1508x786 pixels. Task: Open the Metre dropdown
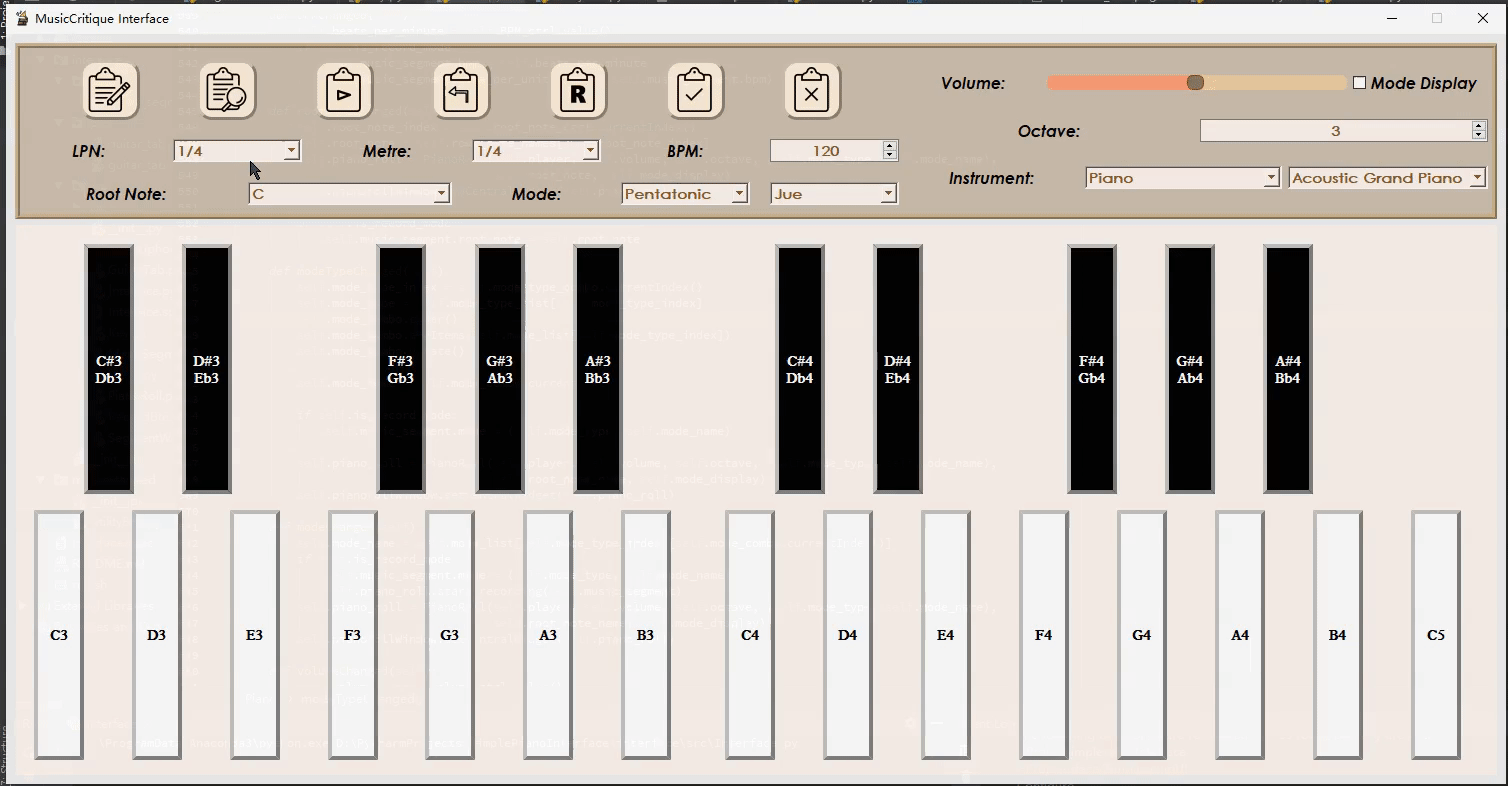coord(536,151)
